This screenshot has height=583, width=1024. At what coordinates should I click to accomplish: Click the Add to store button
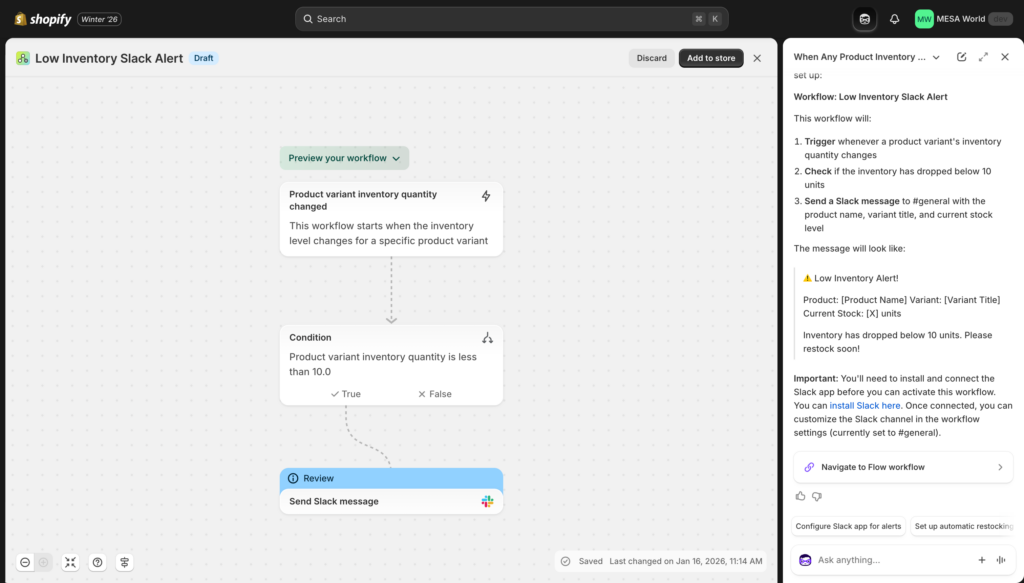(x=711, y=58)
